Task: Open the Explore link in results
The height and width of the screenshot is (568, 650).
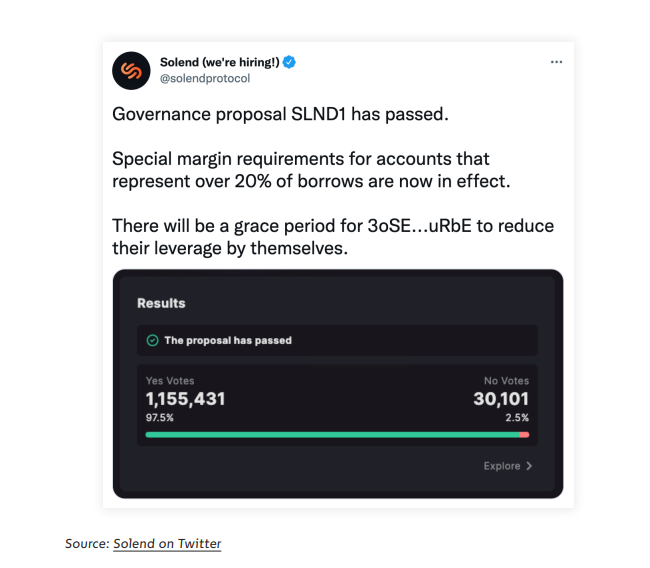Action: click(x=502, y=466)
